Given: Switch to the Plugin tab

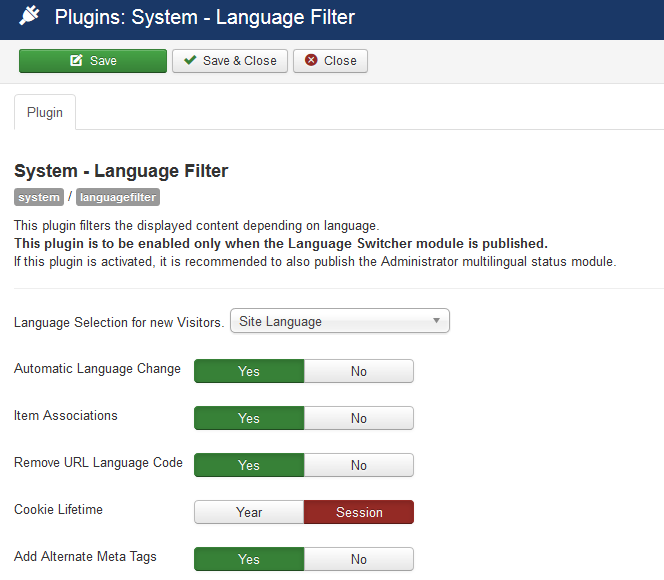Looking at the screenshot, I should coord(45,113).
